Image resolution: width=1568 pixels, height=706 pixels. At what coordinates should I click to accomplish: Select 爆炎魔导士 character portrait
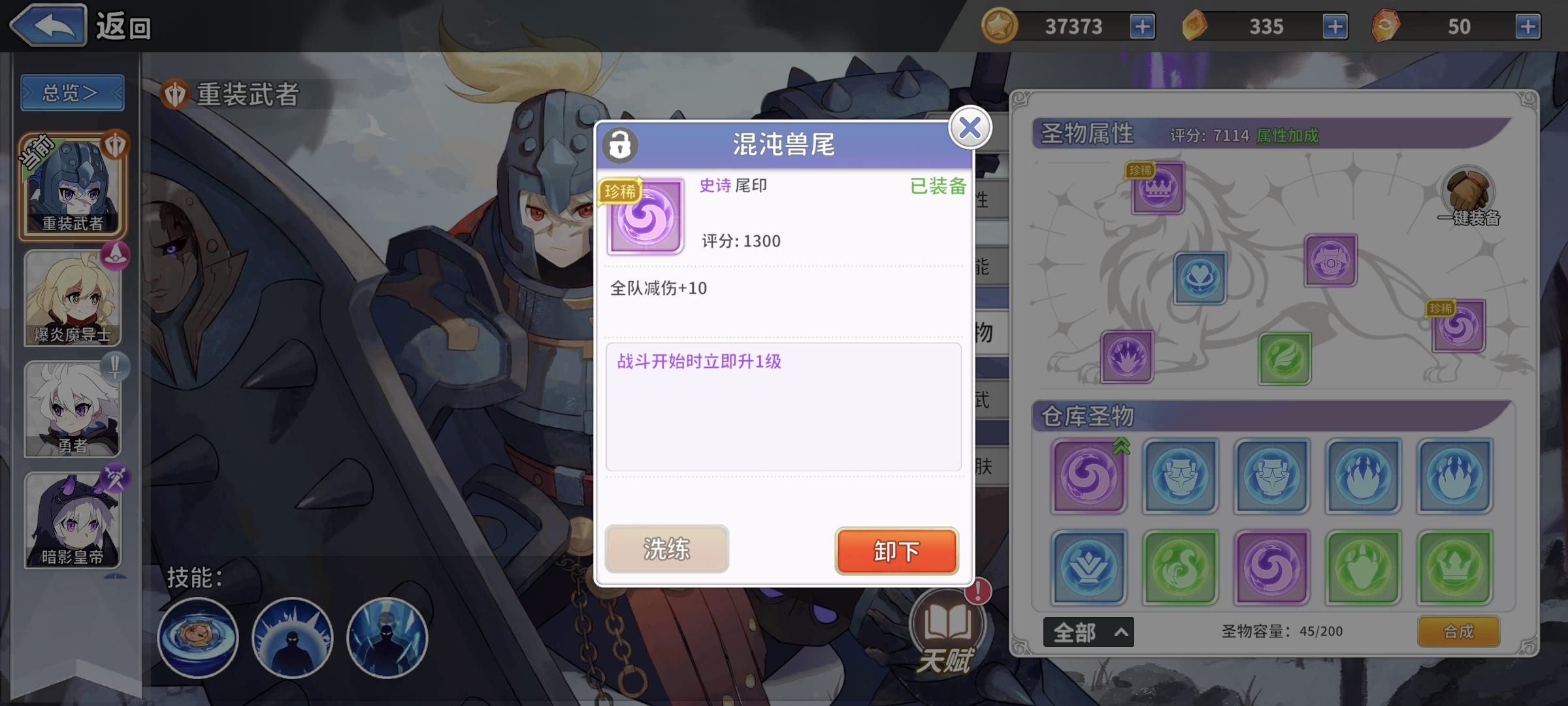point(73,297)
